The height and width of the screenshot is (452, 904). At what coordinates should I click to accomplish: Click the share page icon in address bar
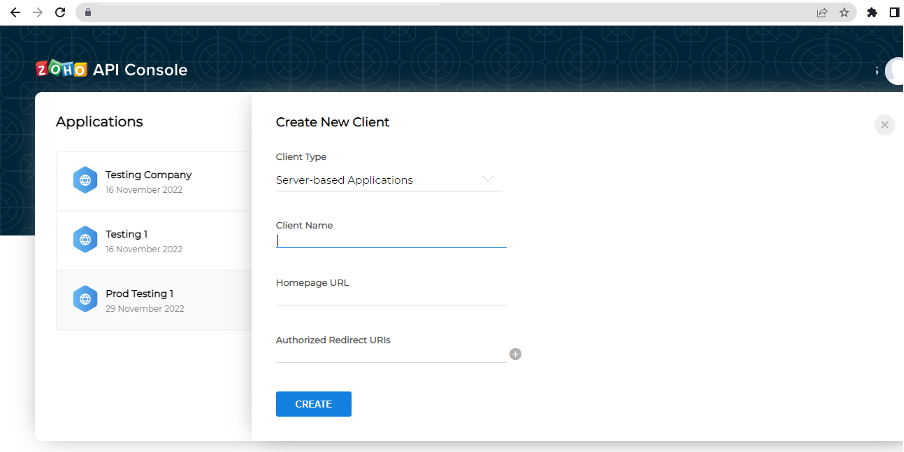point(822,12)
